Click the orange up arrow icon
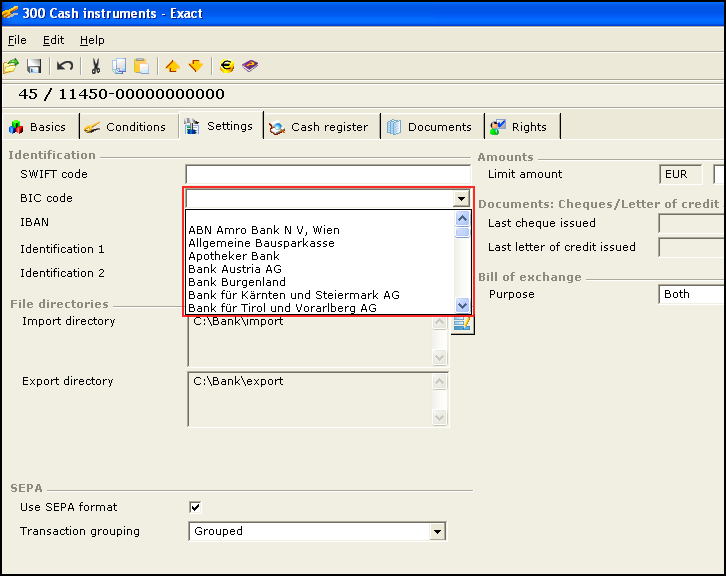This screenshot has width=726, height=576. point(172,66)
